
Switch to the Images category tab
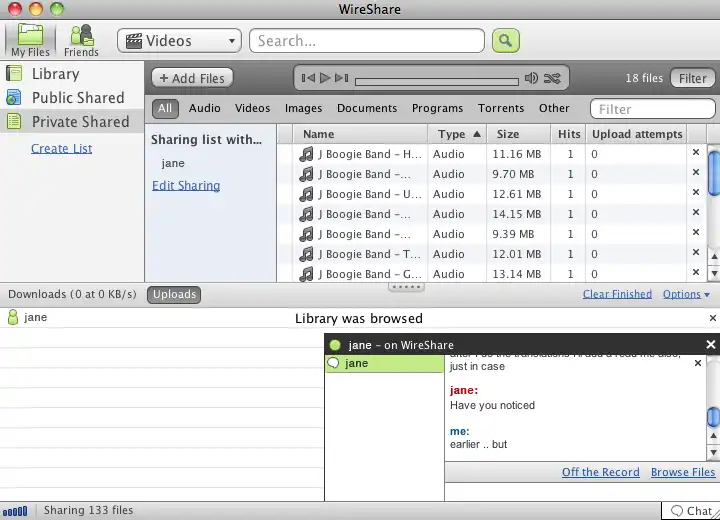(x=304, y=108)
